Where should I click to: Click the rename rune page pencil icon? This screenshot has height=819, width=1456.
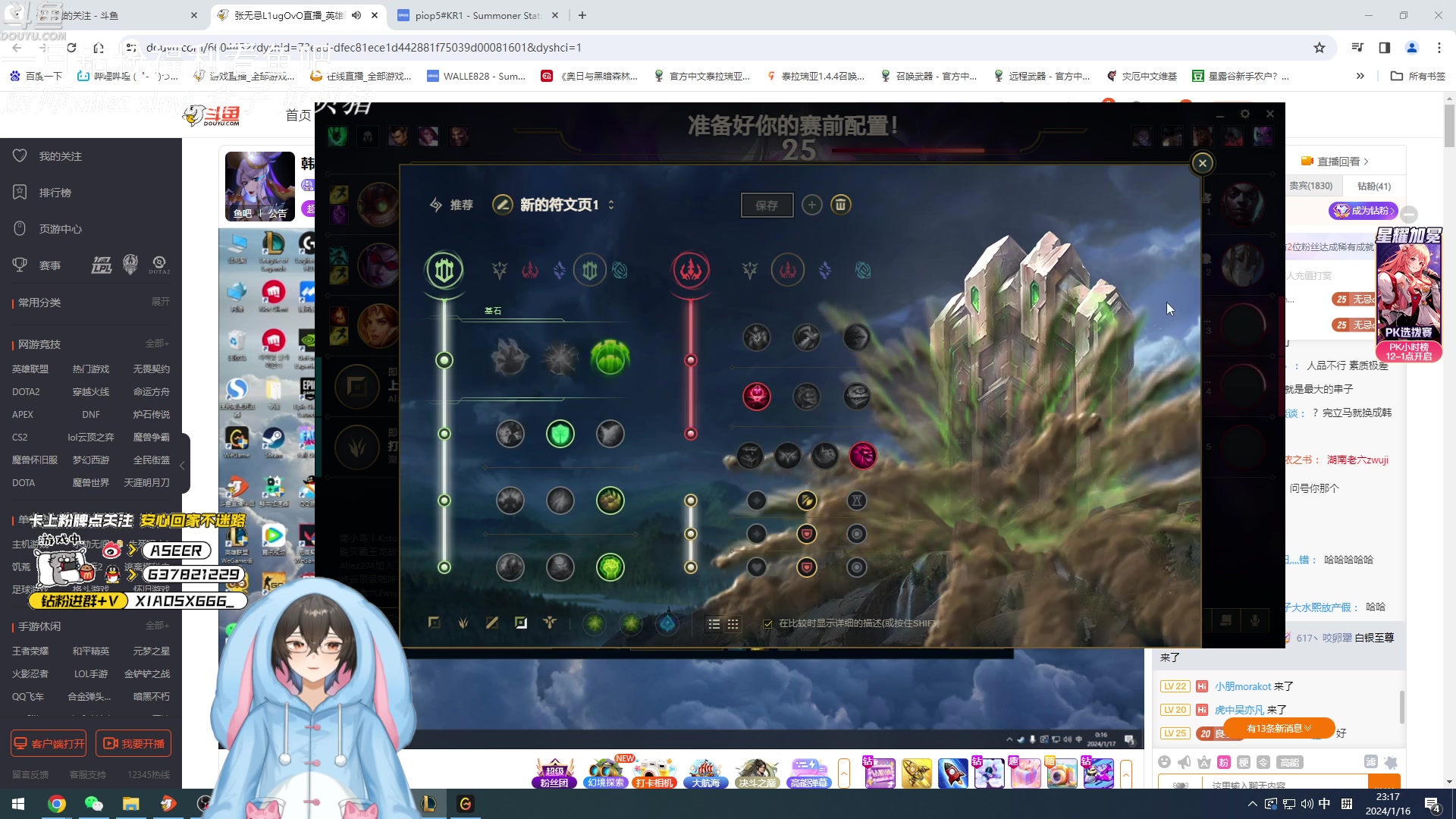point(502,205)
